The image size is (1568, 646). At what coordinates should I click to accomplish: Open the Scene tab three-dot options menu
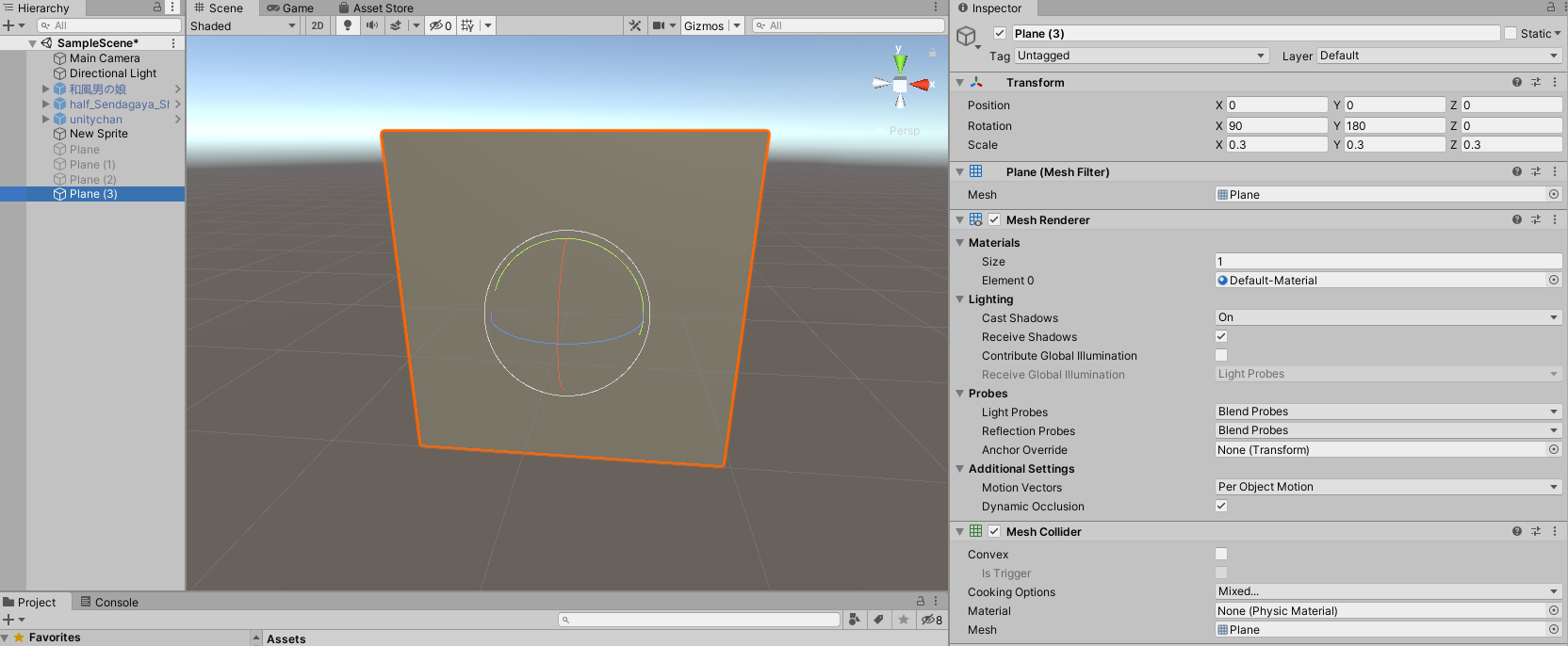(936, 7)
